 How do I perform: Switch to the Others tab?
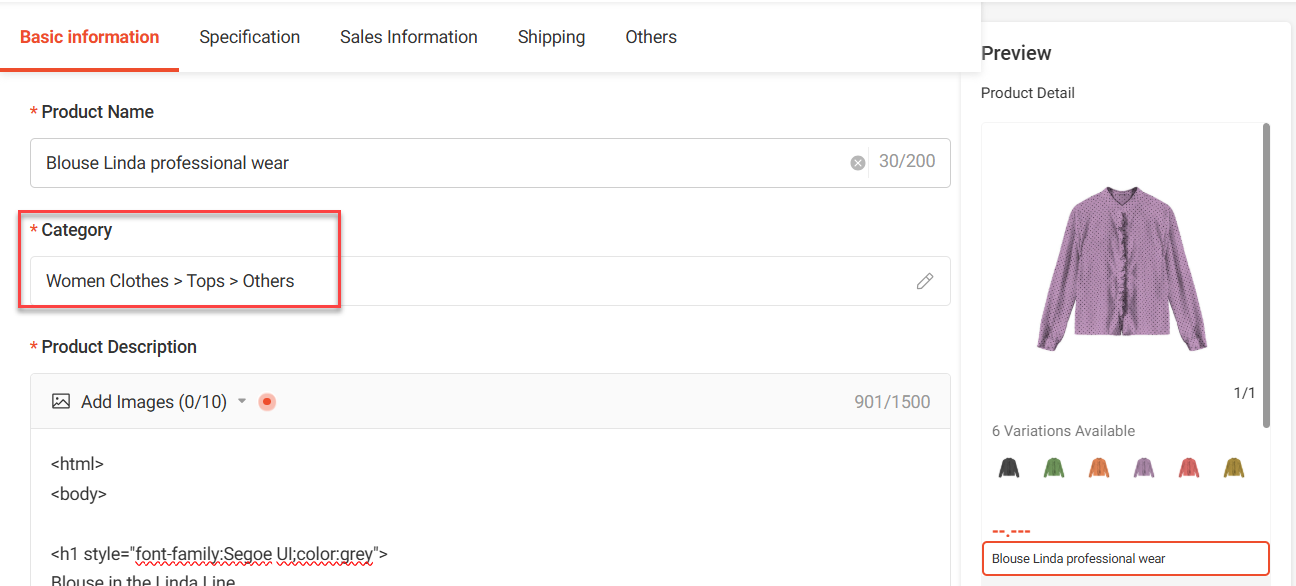tap(651, 37)
